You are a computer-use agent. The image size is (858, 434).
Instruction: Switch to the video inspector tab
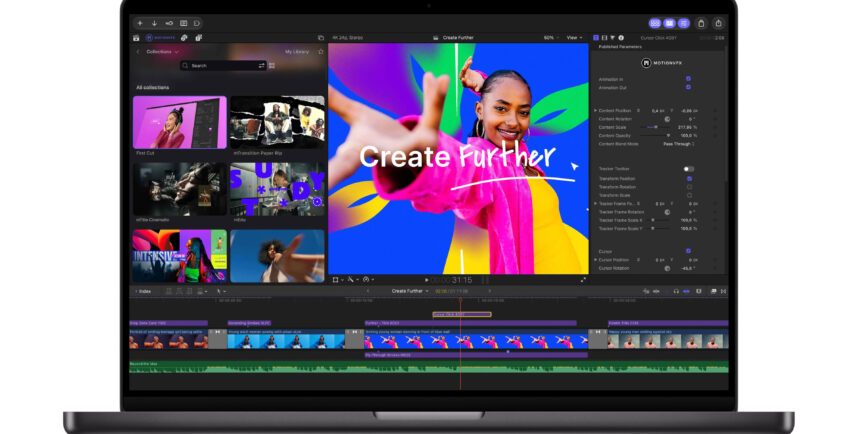[596, 38]
